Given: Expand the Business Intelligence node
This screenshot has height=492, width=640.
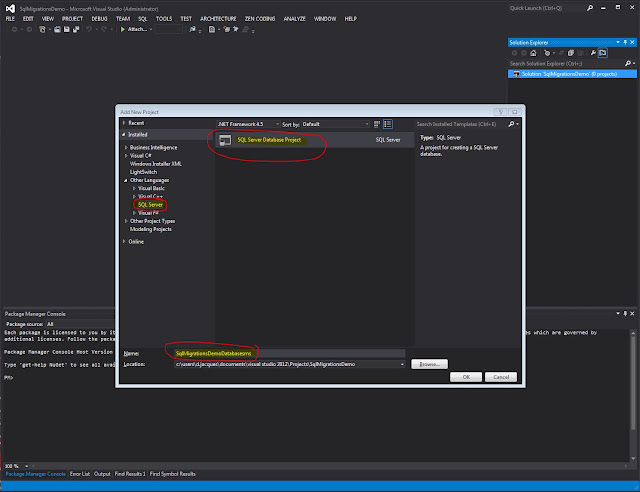Looking at the screenshot, I should point(126,147).
